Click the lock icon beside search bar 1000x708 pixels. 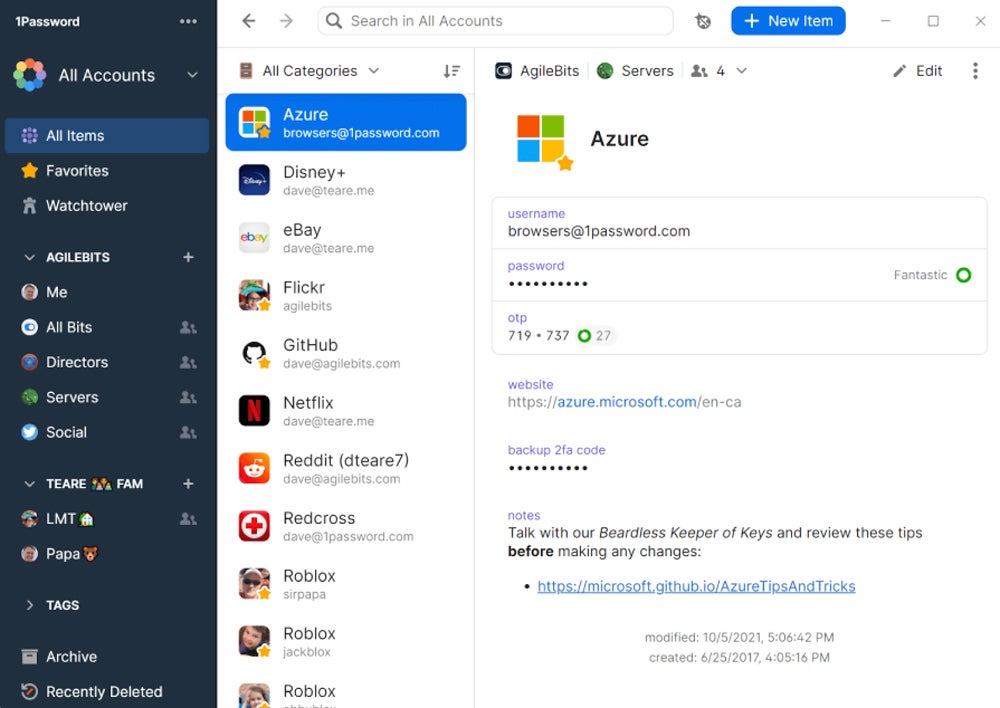point(703,21)
